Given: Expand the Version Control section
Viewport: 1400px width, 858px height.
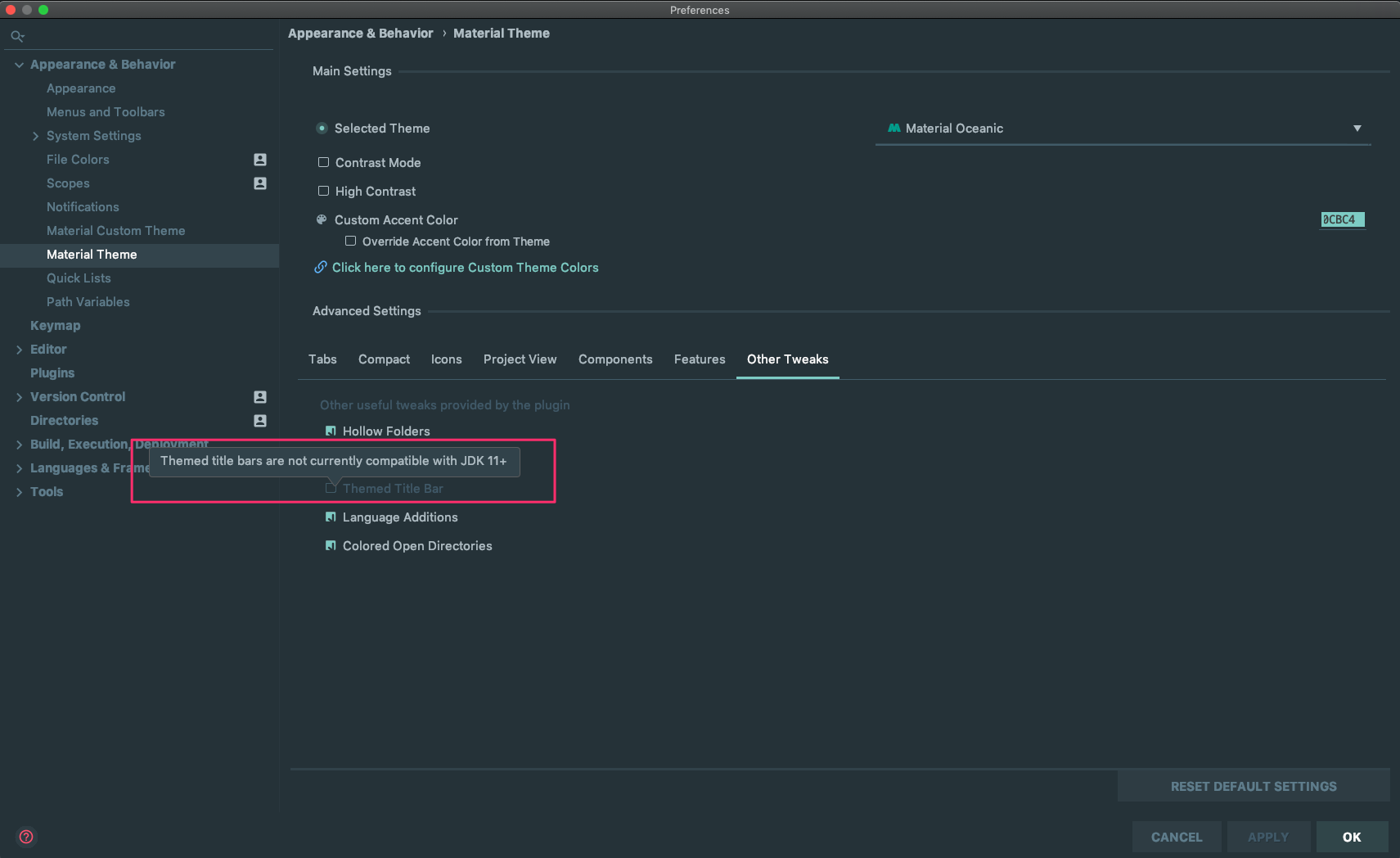Looking at the screenshot, I should [x=19, y=397].
